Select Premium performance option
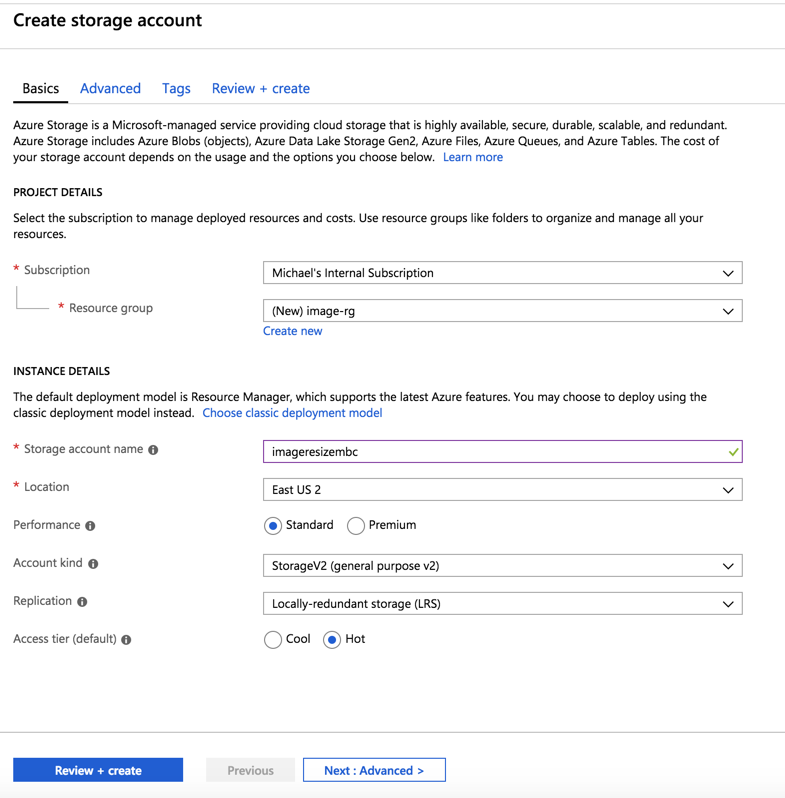This screenshot has width=785, height=798. [356, 526]
